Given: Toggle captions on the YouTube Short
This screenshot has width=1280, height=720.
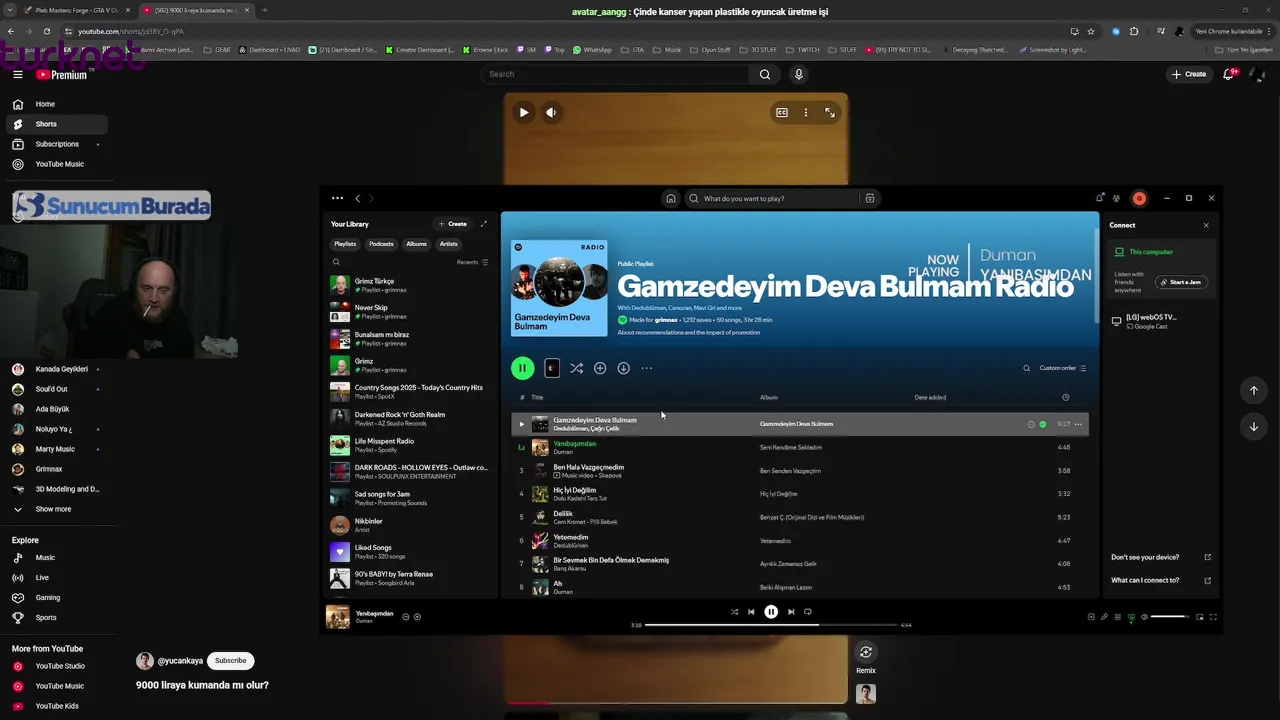Looking at the screenshot, I should pos(782,113).
